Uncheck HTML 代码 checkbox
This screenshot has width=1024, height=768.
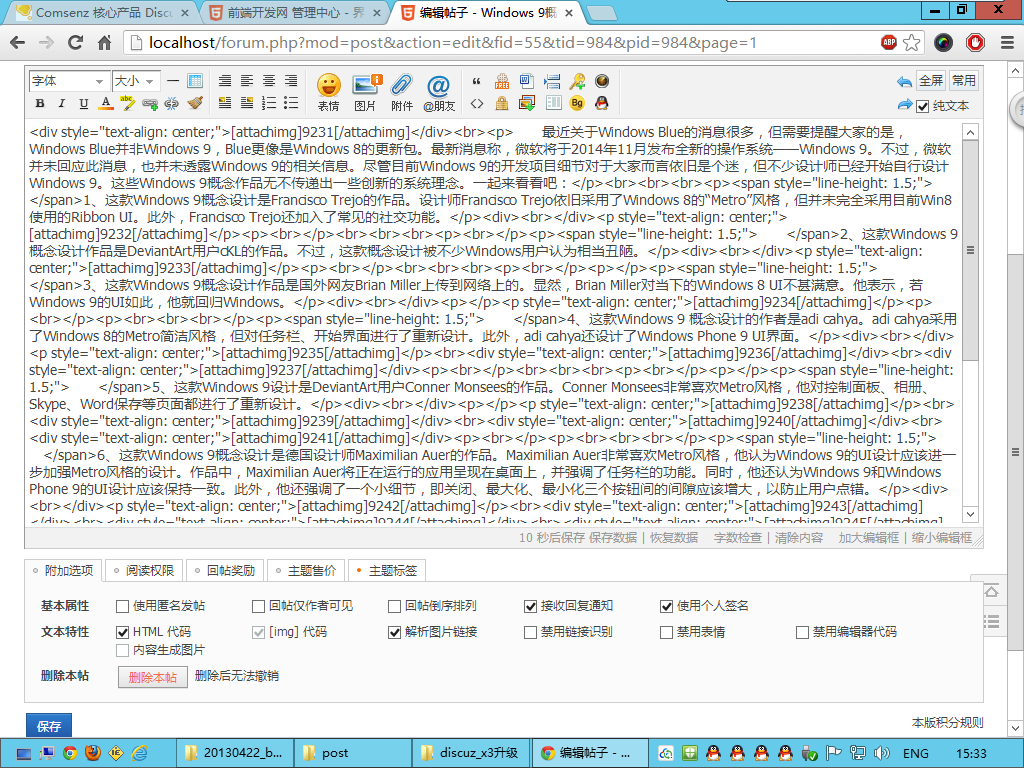click(122, 632)
